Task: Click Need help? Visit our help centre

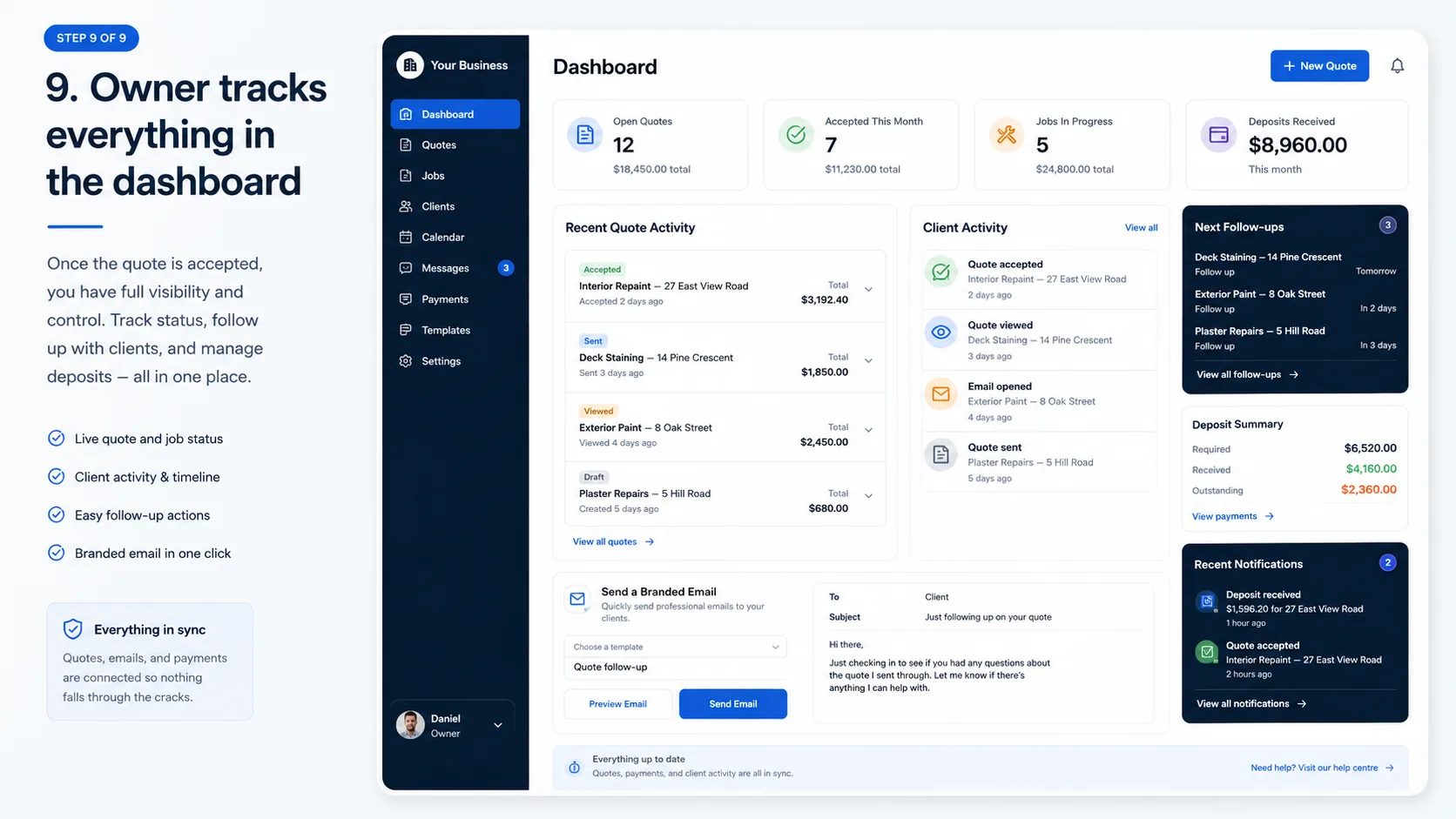Action: point(1322,768)
